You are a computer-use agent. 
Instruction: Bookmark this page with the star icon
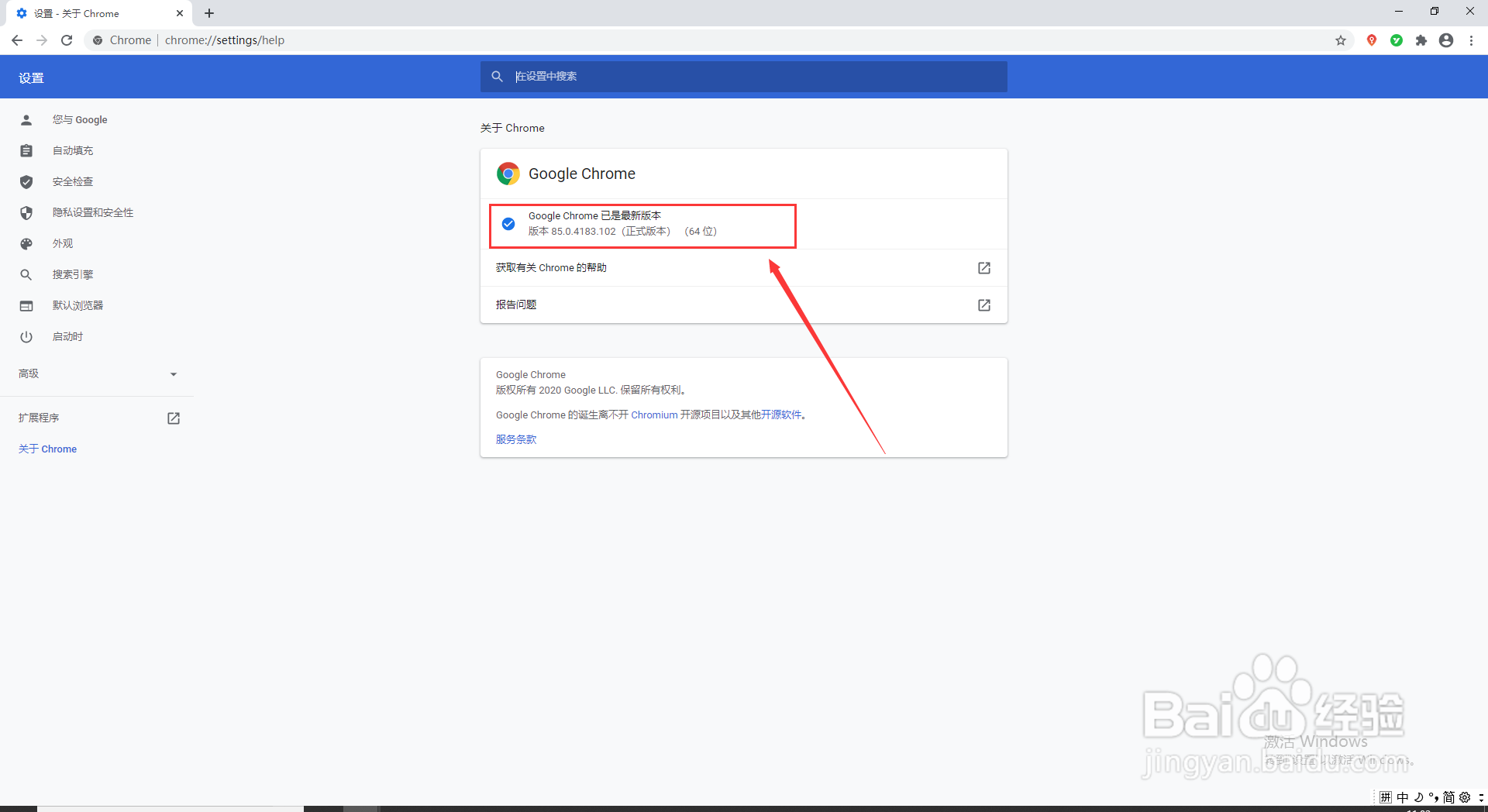[1341, 40]
